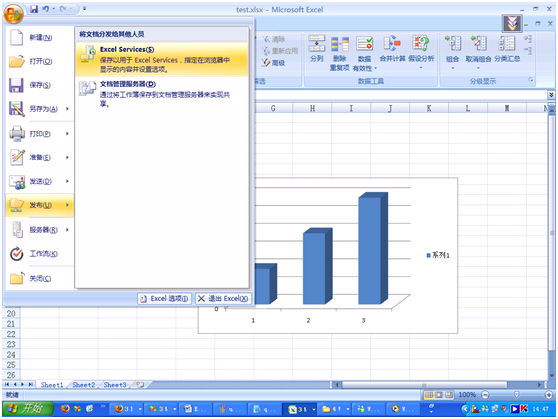The width and height of the screenshot is (558, 419).
Task: Switch to the Sheet1 tab
Action: (x=52, y=385)
